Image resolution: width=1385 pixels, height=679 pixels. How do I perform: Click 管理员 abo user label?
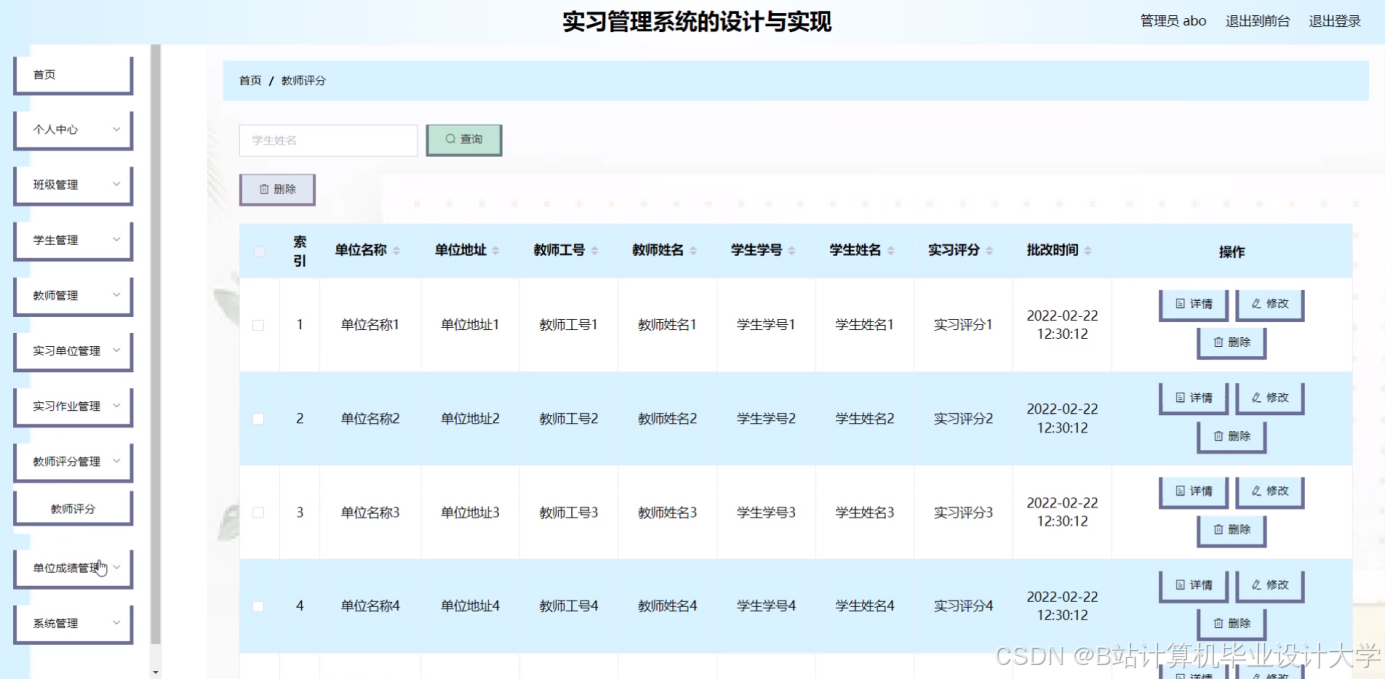pos(1173,21)
